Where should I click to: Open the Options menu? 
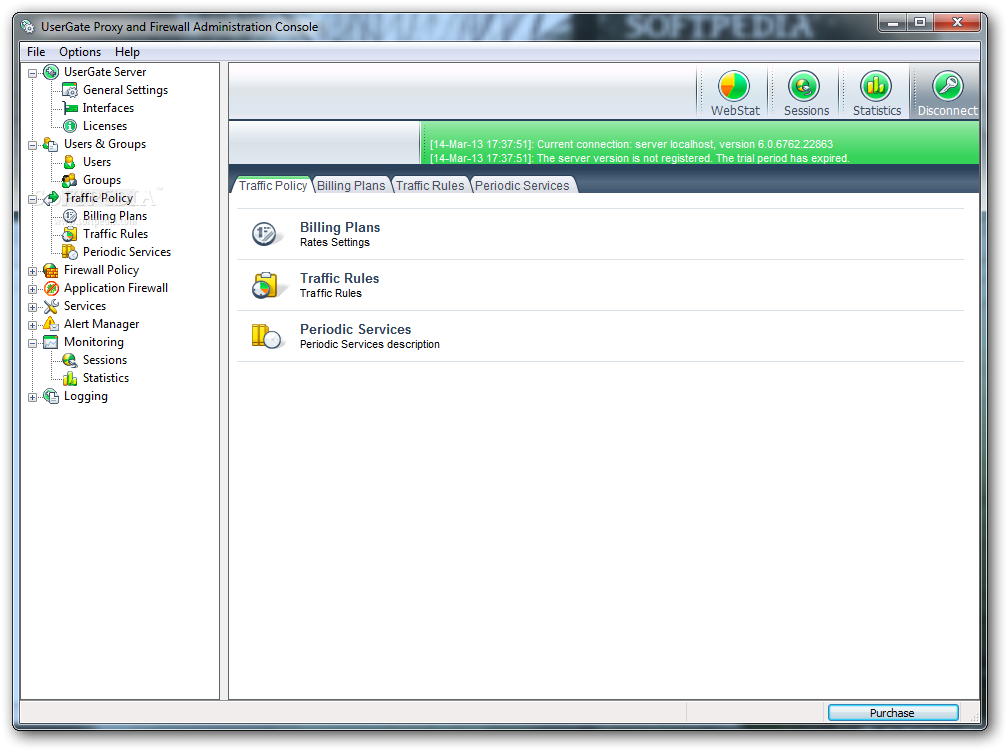click(x=80, y=52)
